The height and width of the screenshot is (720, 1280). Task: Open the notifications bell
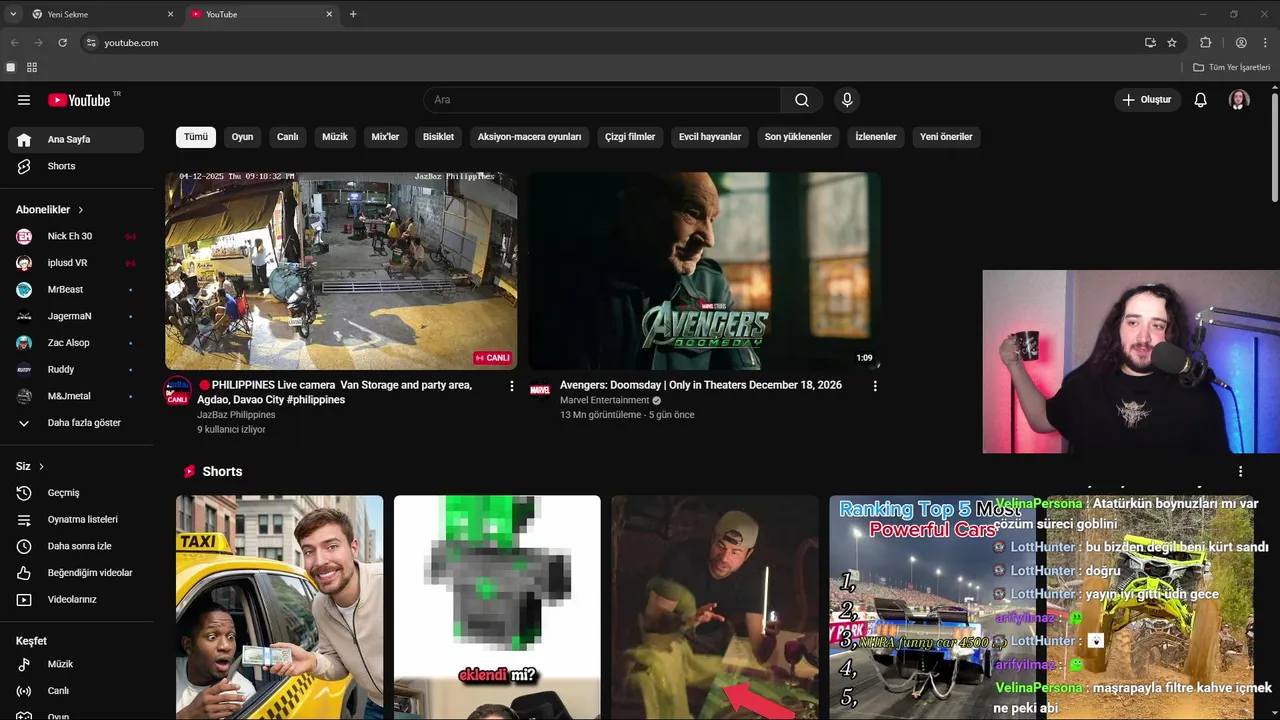tap(1201, 100)
